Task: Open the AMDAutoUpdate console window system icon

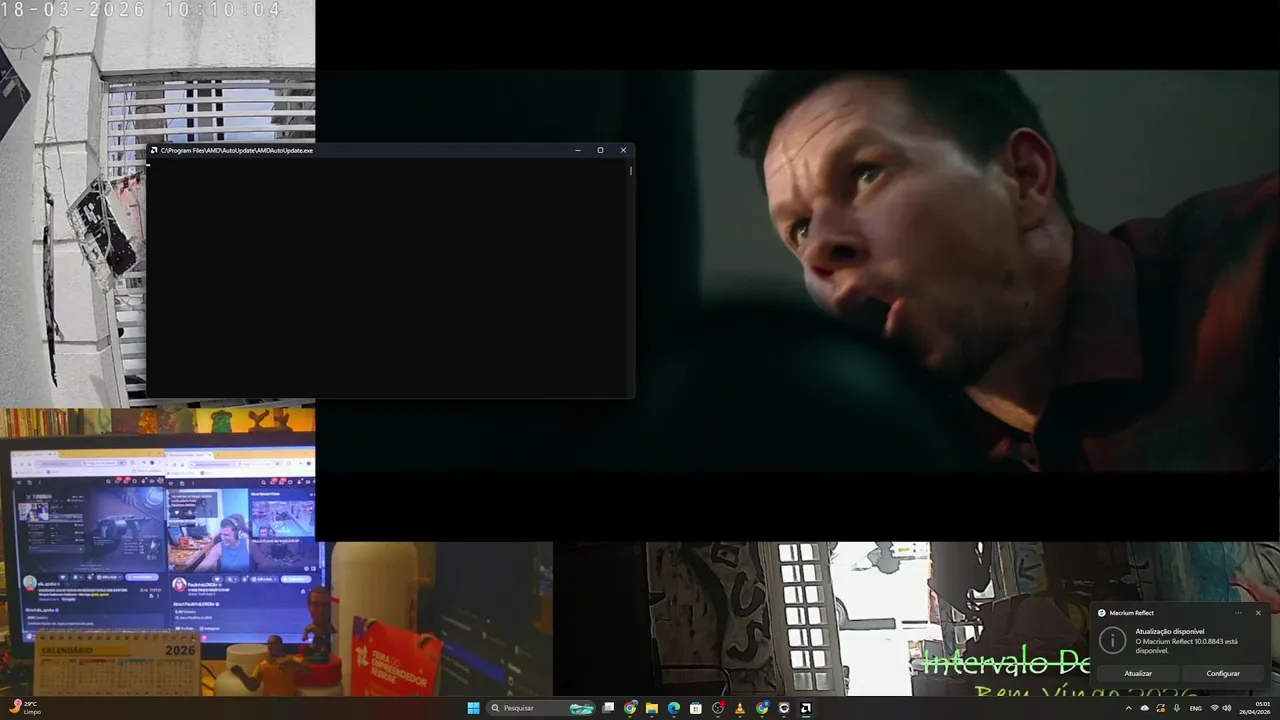Action: click(x=154, y=150)
